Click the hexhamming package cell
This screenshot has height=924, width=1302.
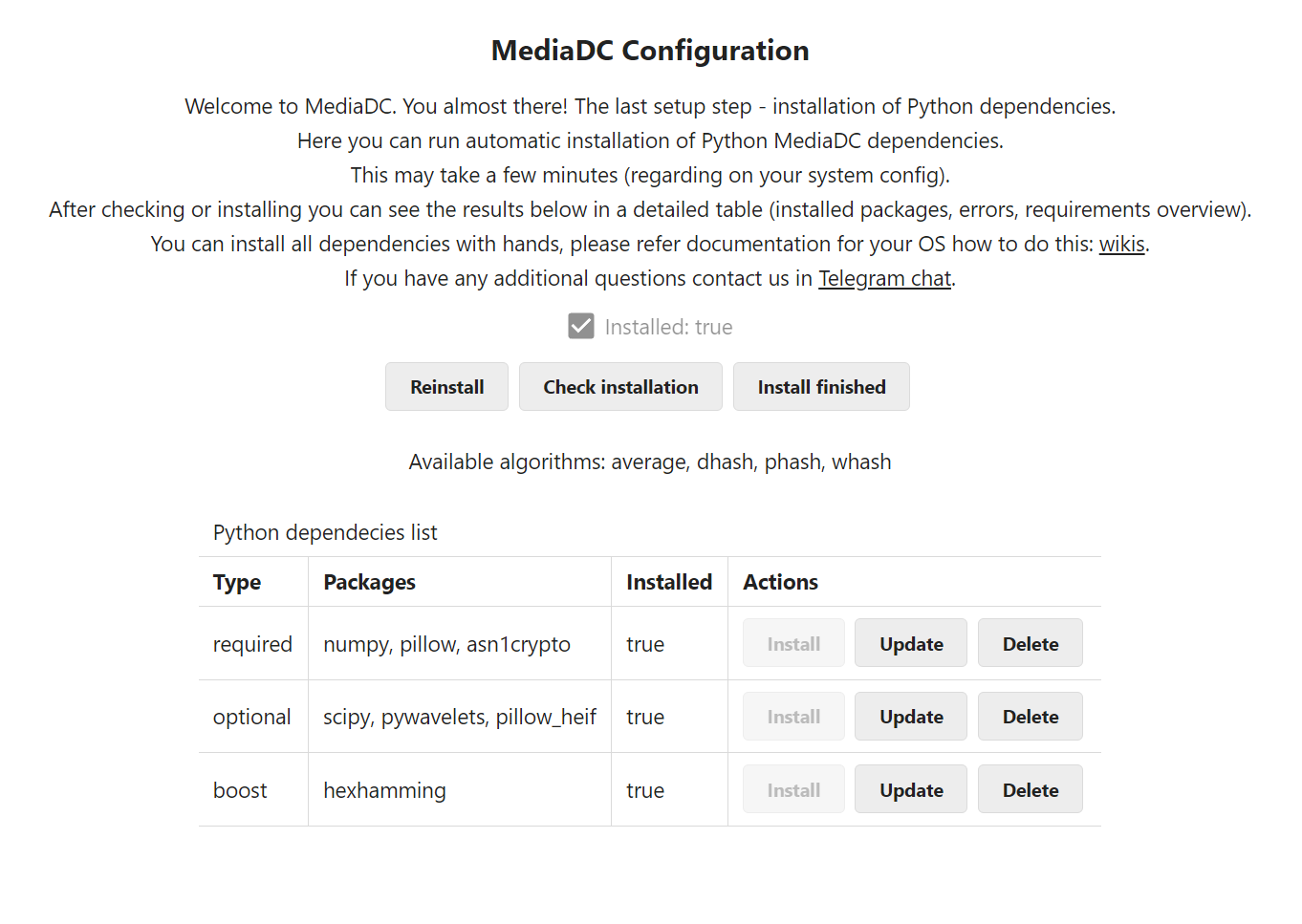coord(384,791)
